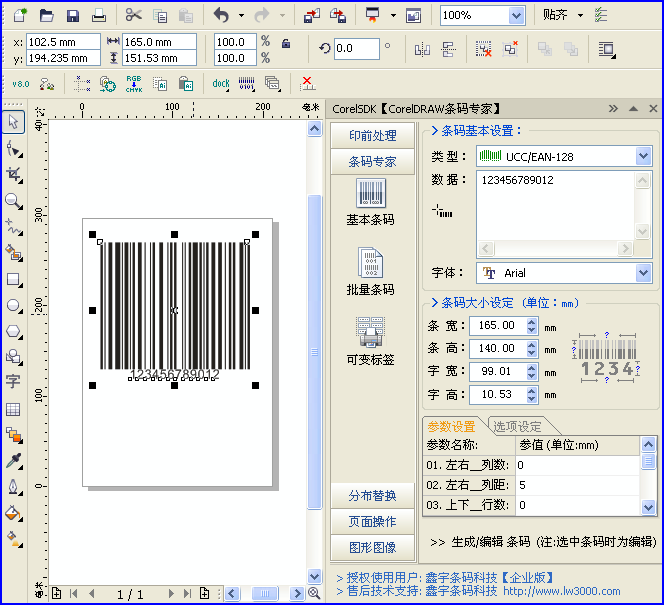Click the canvas horizontal scrollbar thumb
The image size is (664, 605).
265,594
